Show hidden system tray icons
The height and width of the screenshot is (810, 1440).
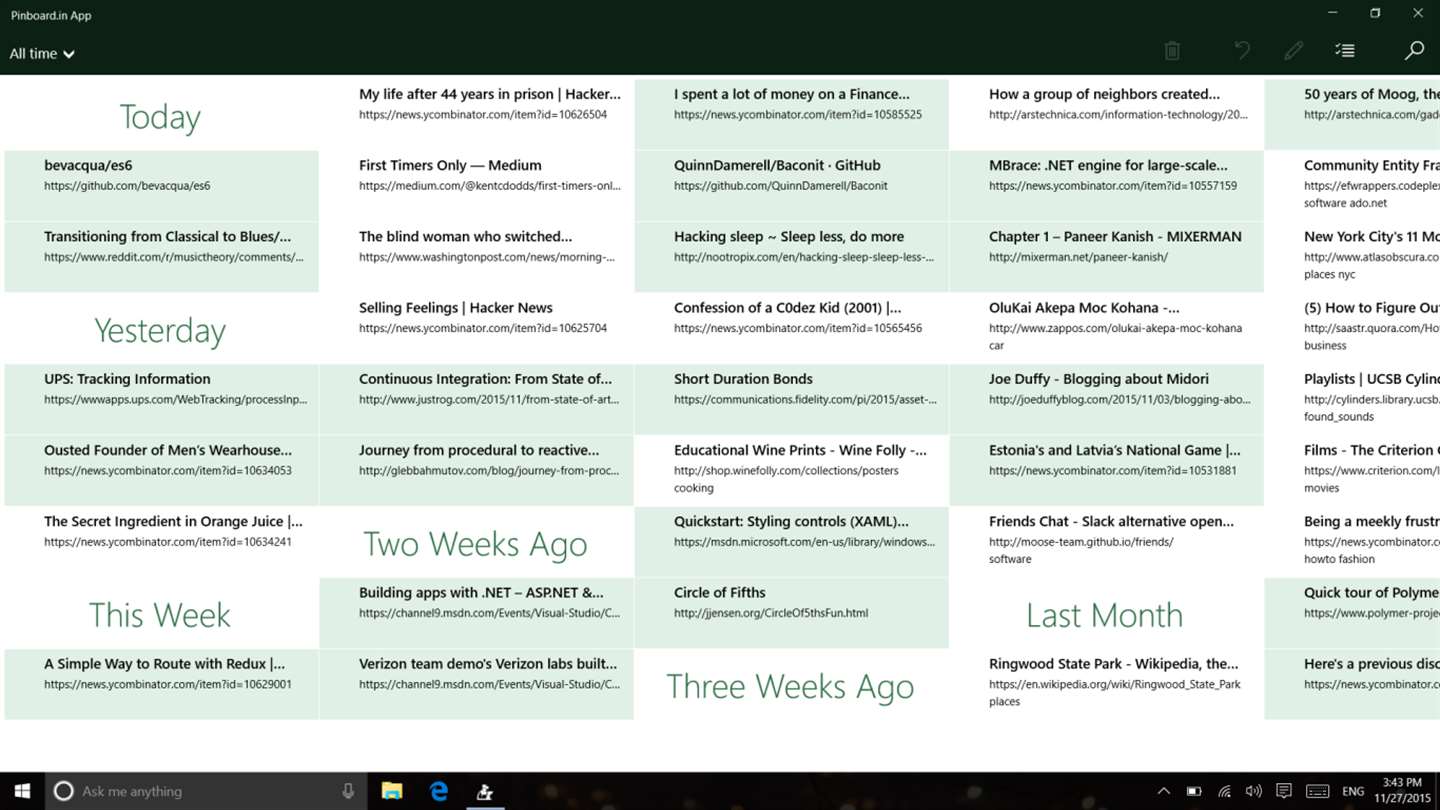[1163, 791]
